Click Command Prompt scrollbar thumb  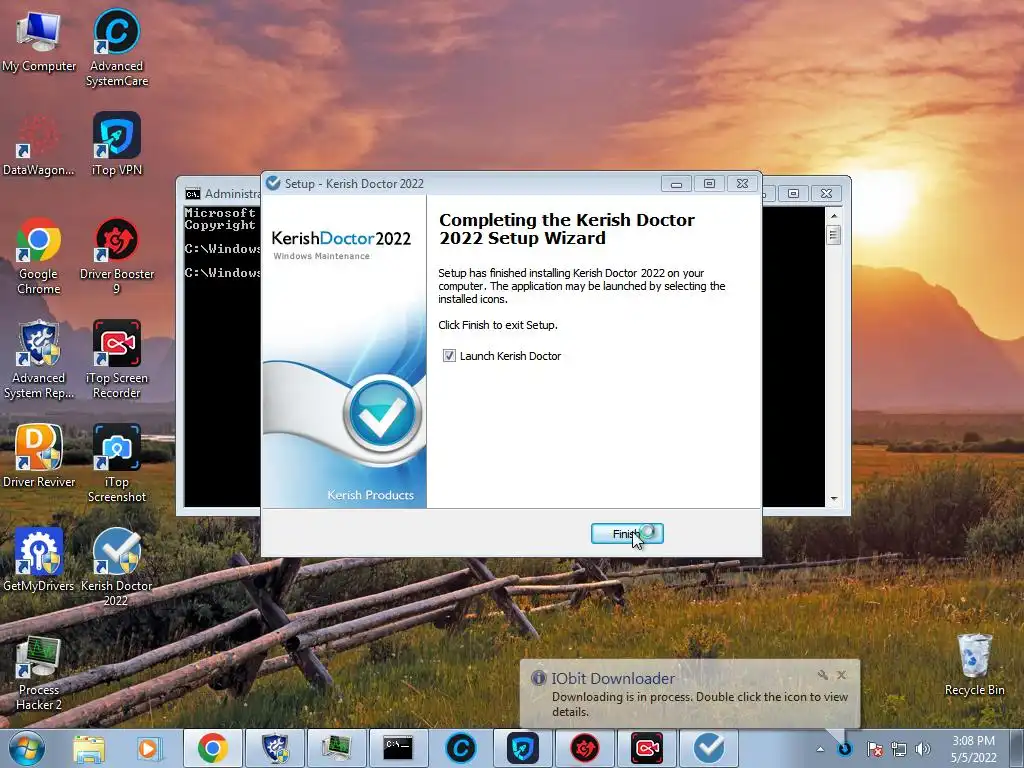point(833,234)
